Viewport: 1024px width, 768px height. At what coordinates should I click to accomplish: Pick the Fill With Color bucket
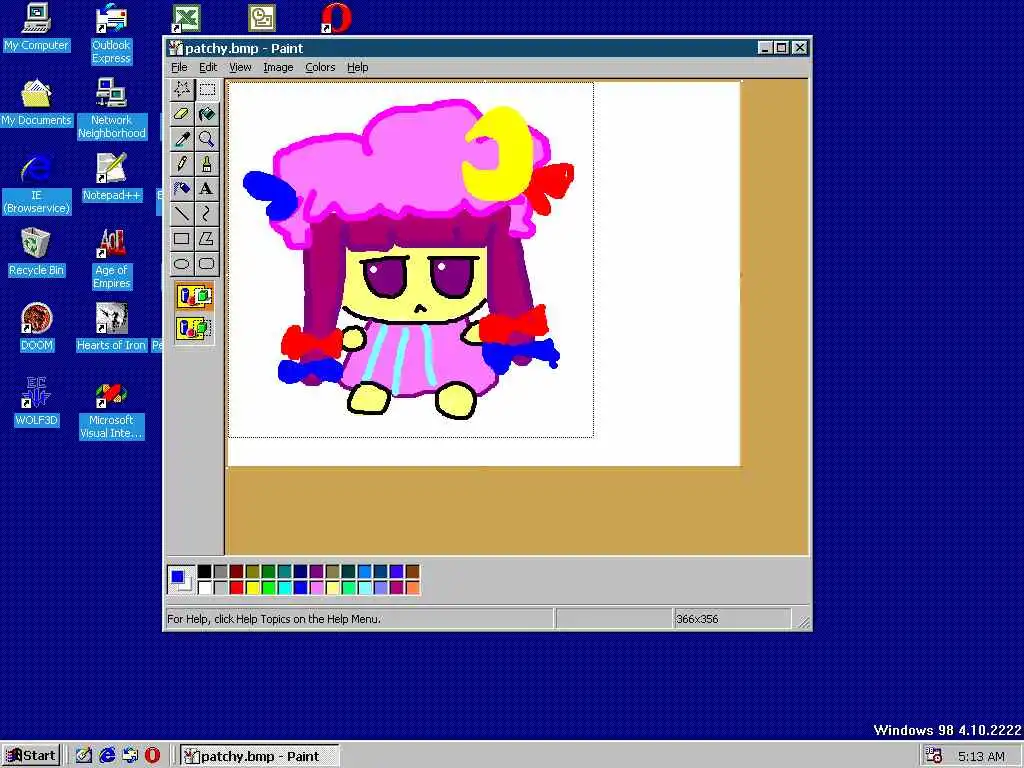click(x=207, y=114)
